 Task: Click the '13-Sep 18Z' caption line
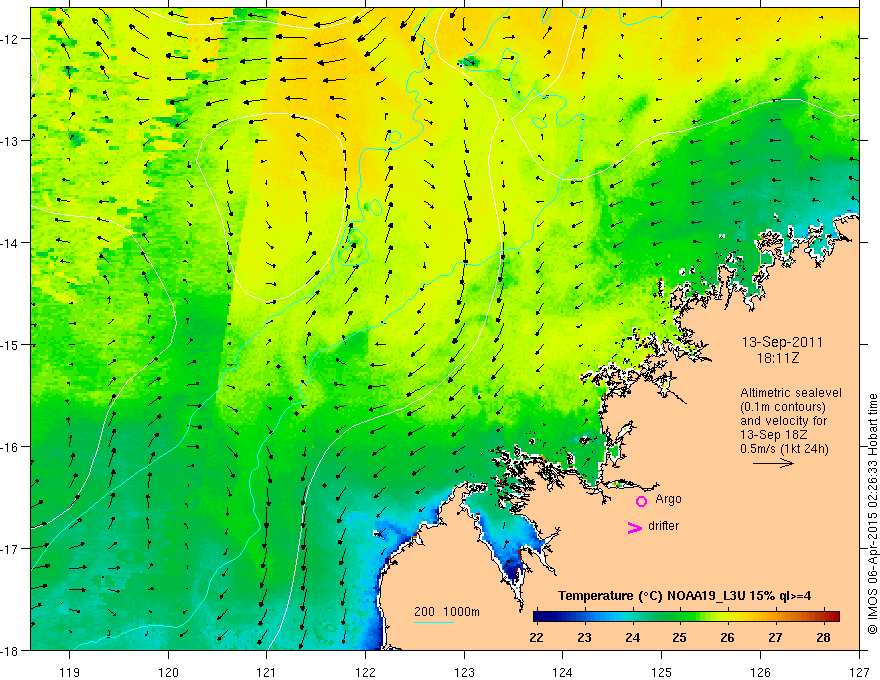click(772, 435)
